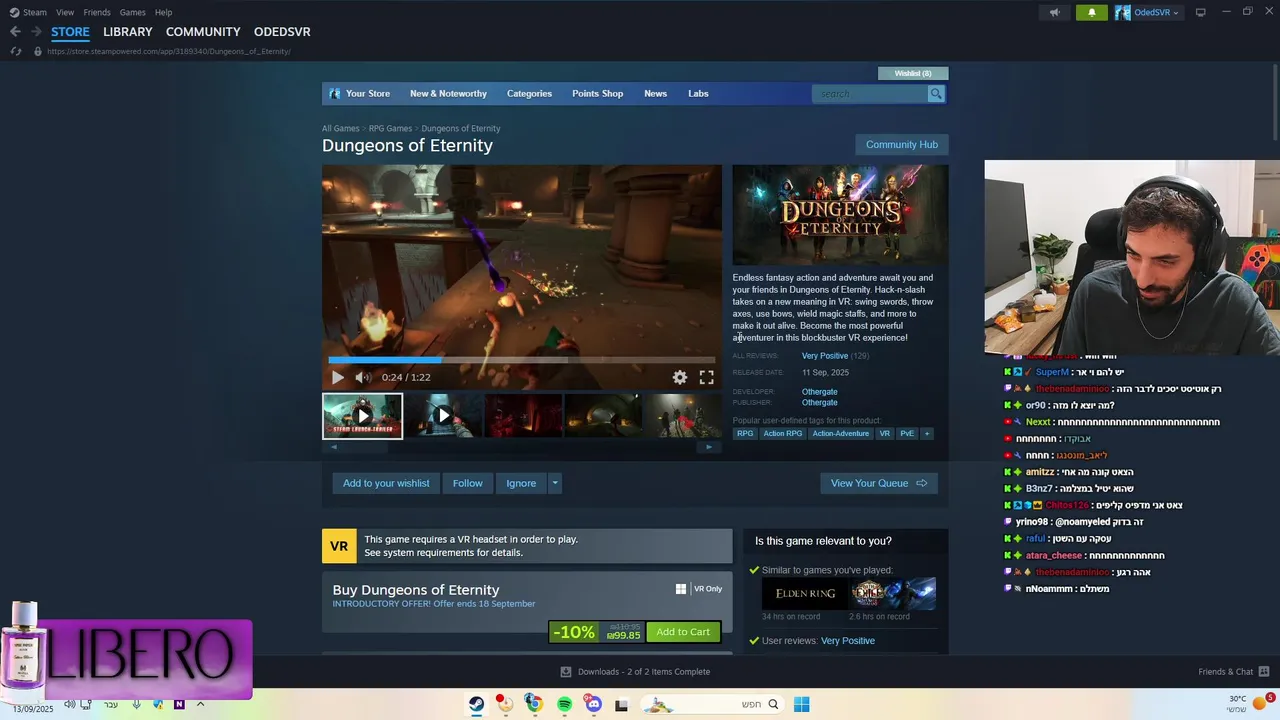Open the Points Shop
Viewport: 1280px width, 720px height.
click(597, 94)
